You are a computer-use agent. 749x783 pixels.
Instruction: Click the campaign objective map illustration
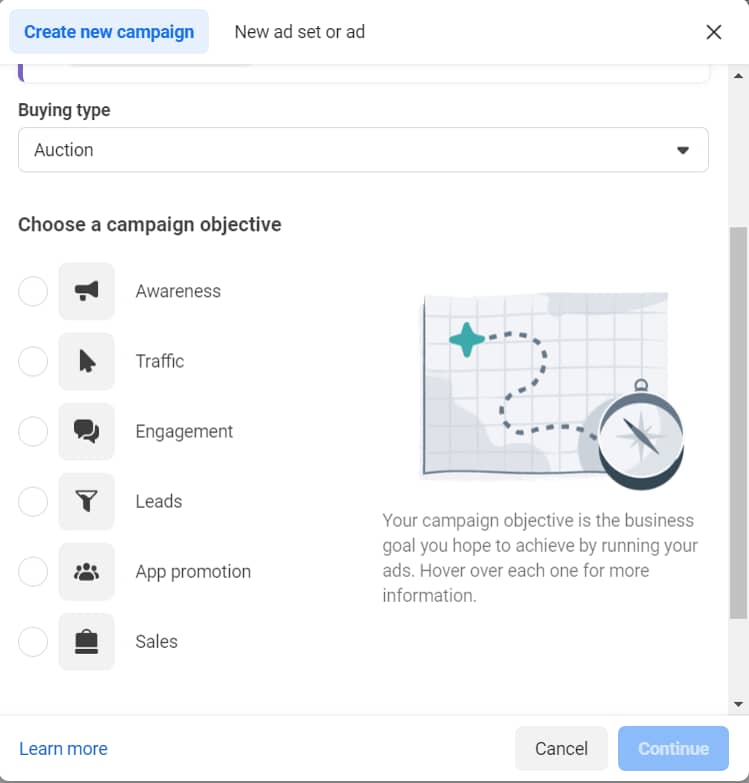click(552, 390)
